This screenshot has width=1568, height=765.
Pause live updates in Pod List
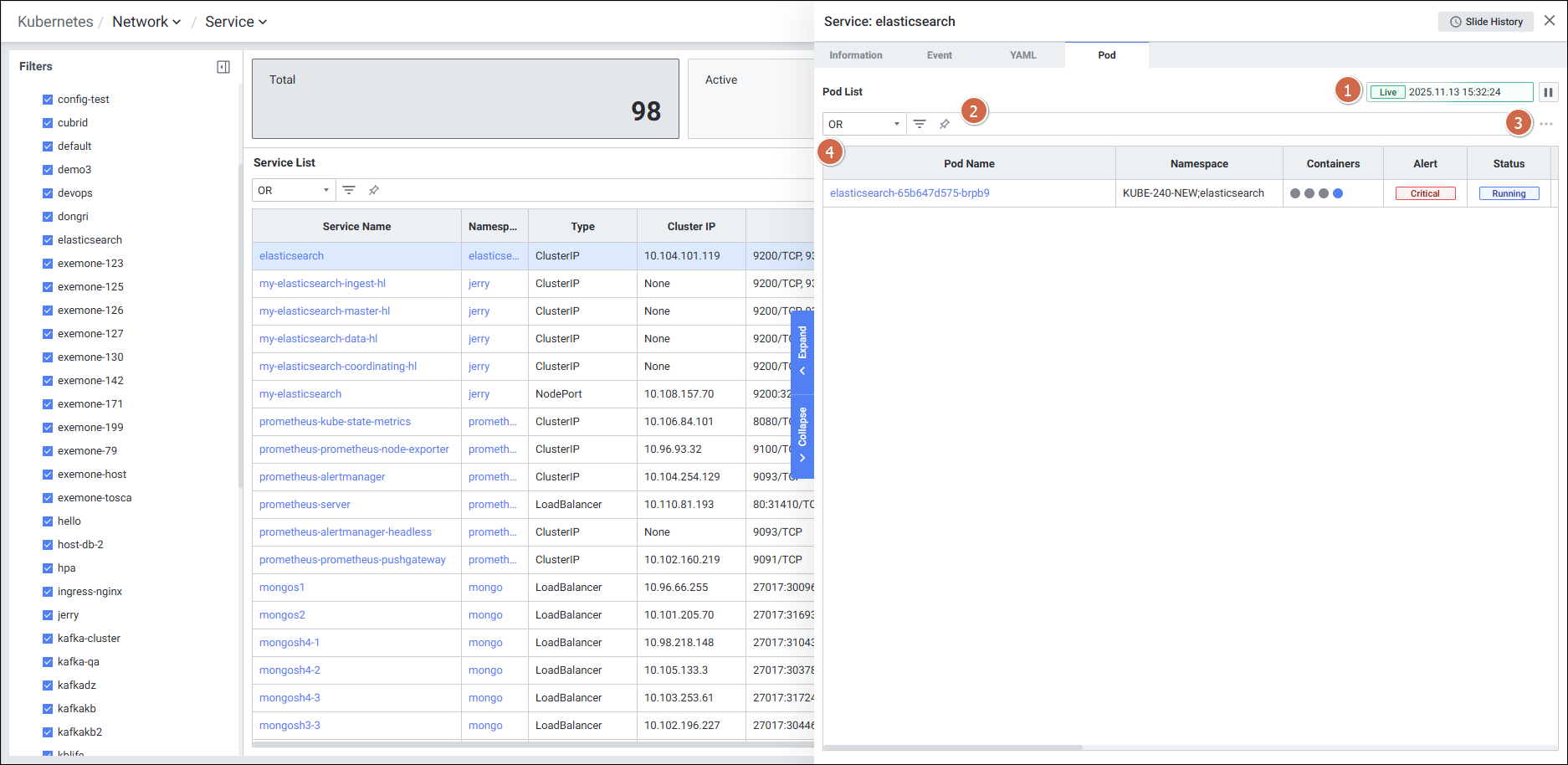click(1548, 92)
